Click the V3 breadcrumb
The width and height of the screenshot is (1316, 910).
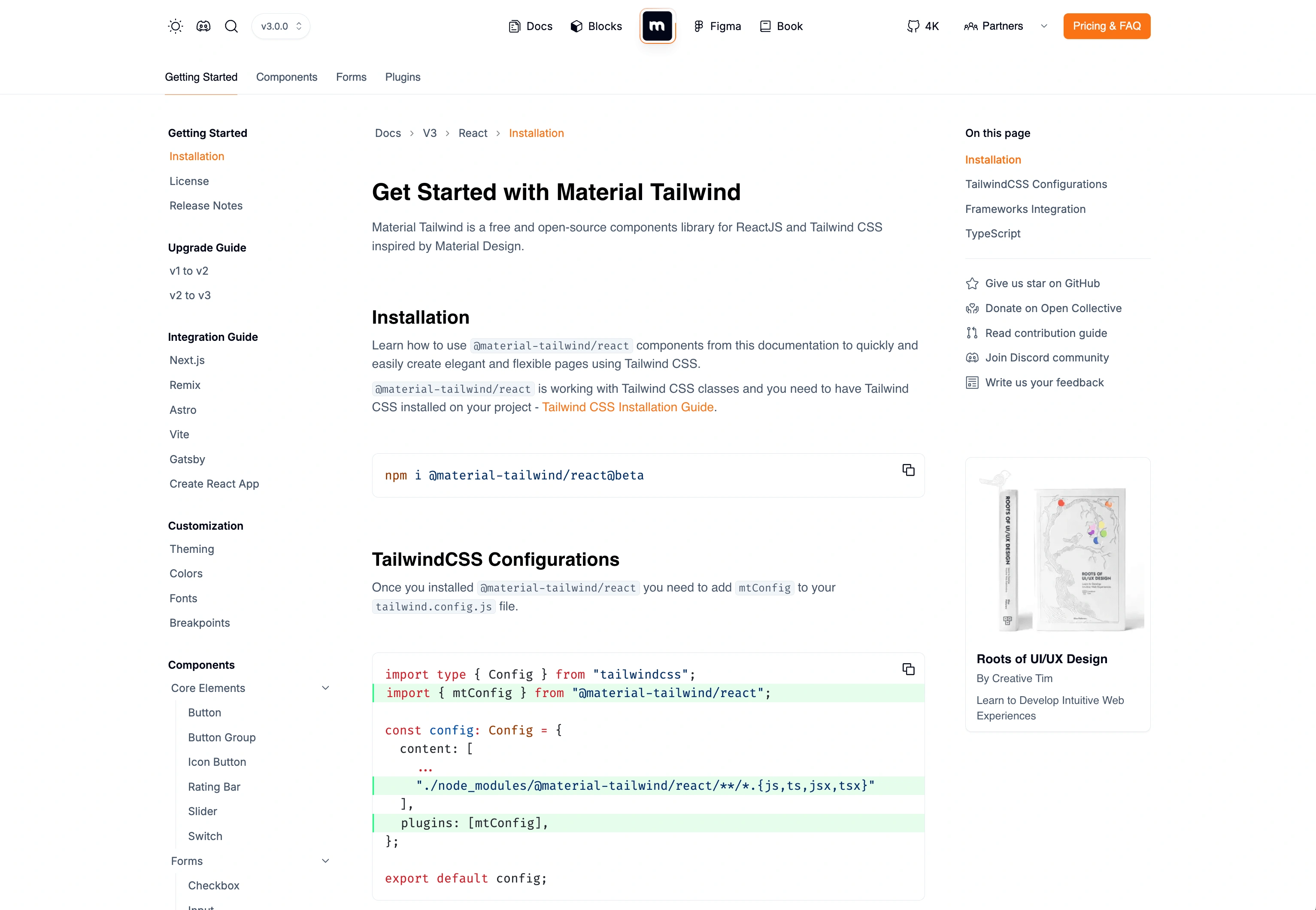coord(429,133)
